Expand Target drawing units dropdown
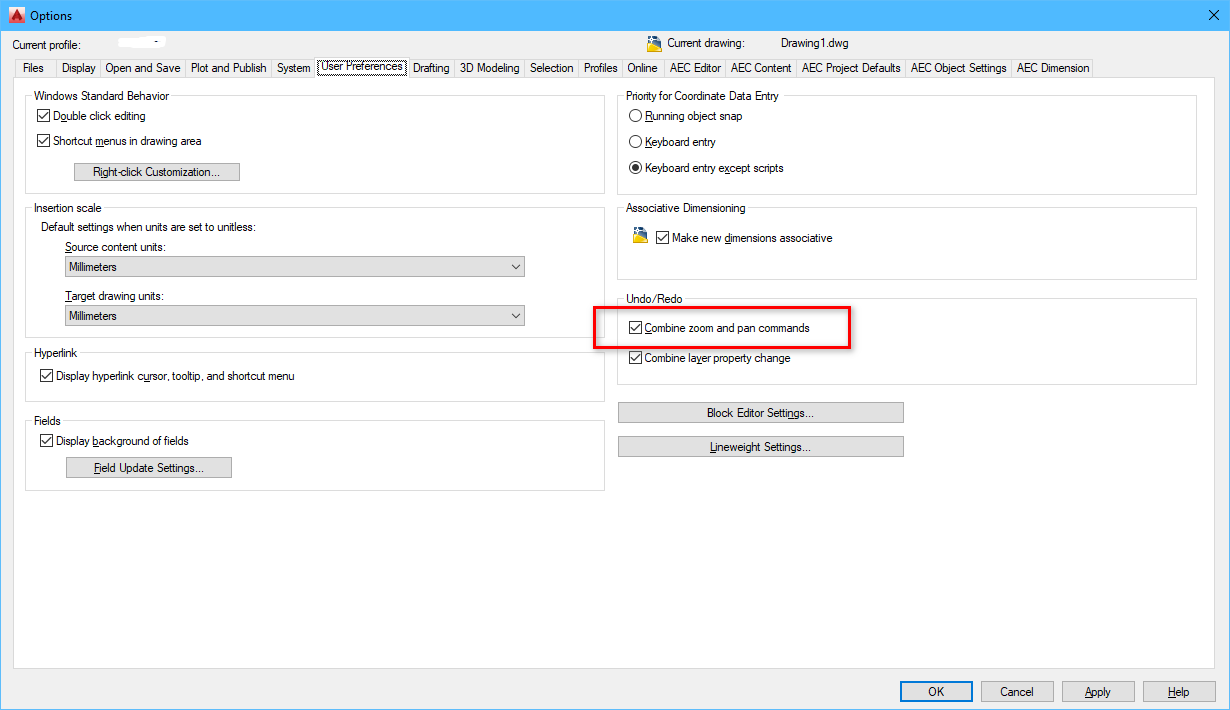Screen dimensions: 1230x710 (x=294, y=316)
